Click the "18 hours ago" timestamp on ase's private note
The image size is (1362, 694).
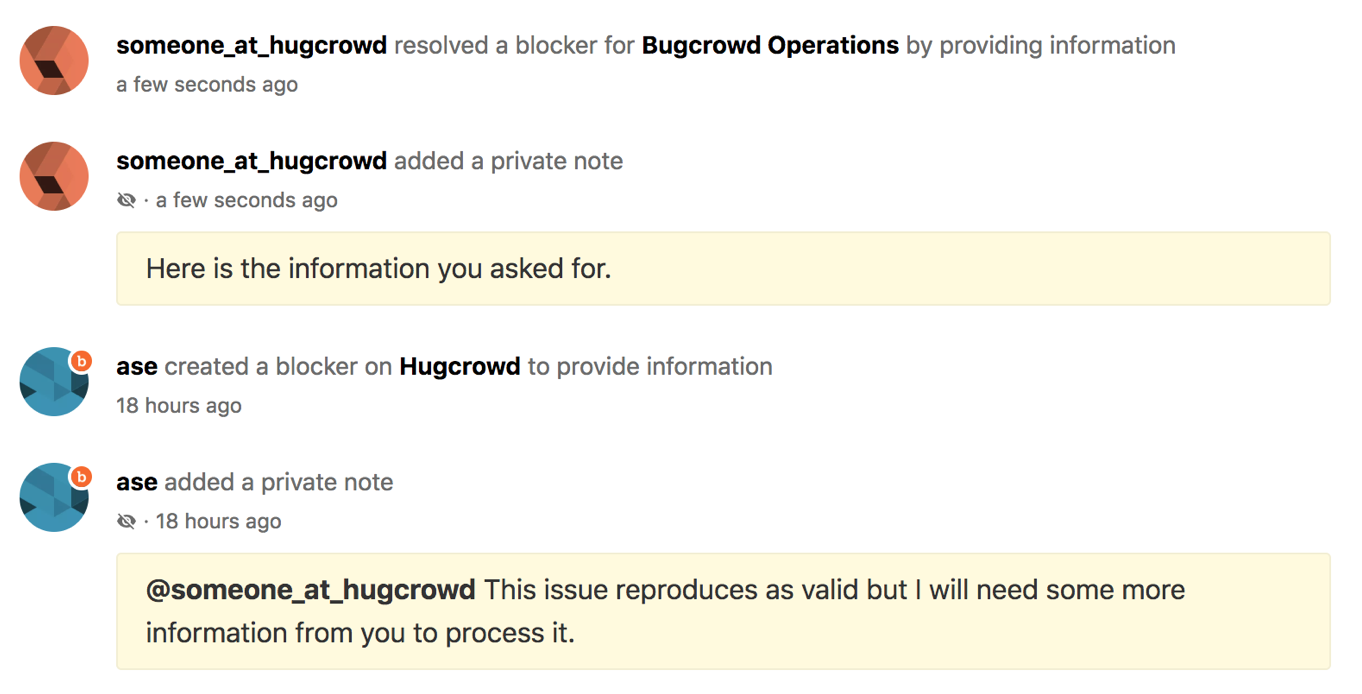[x=219, y=522]
